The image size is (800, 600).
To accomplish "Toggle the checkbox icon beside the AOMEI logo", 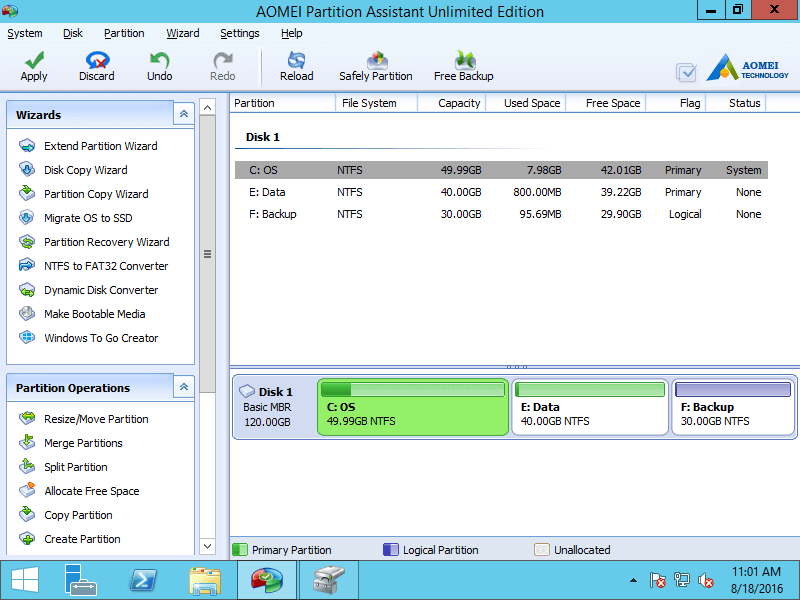I will (686, 72).
